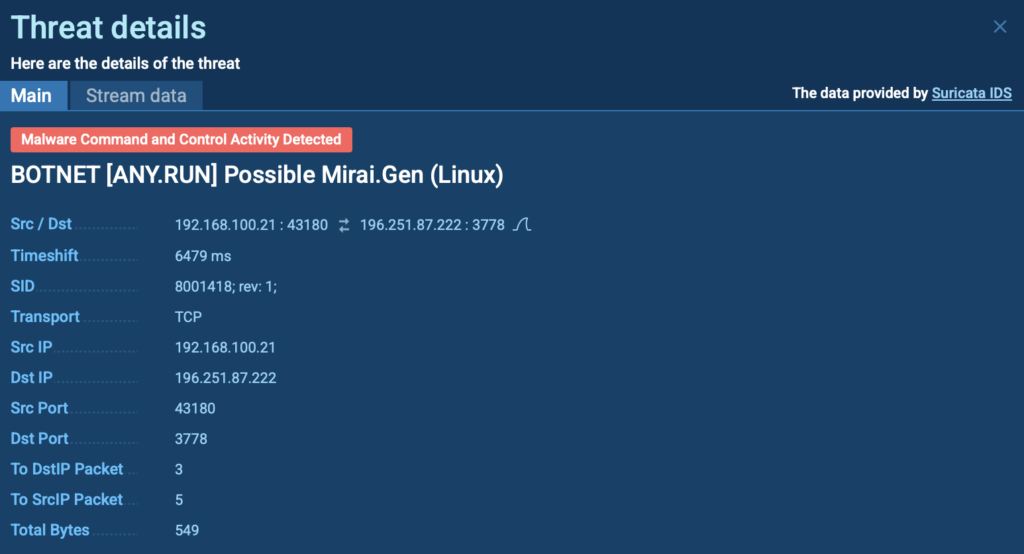
Task: Click the Src Port value 43180
Action: pyautogui.click(x=195, y=408)
